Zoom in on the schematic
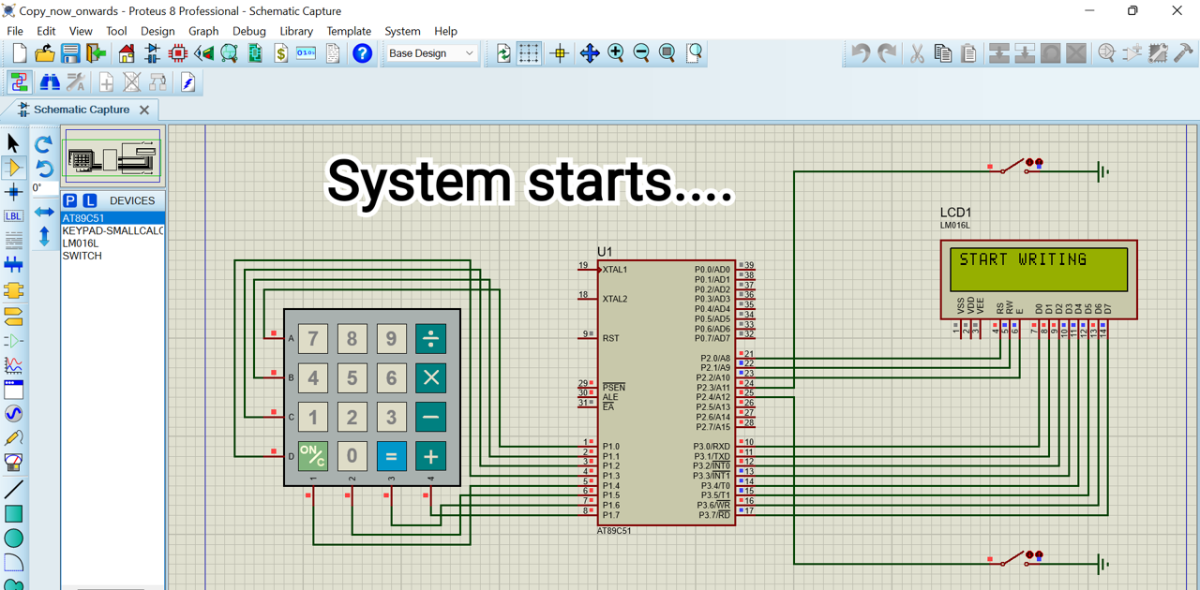Viewport: 1200px width, 590px height. 616,53
